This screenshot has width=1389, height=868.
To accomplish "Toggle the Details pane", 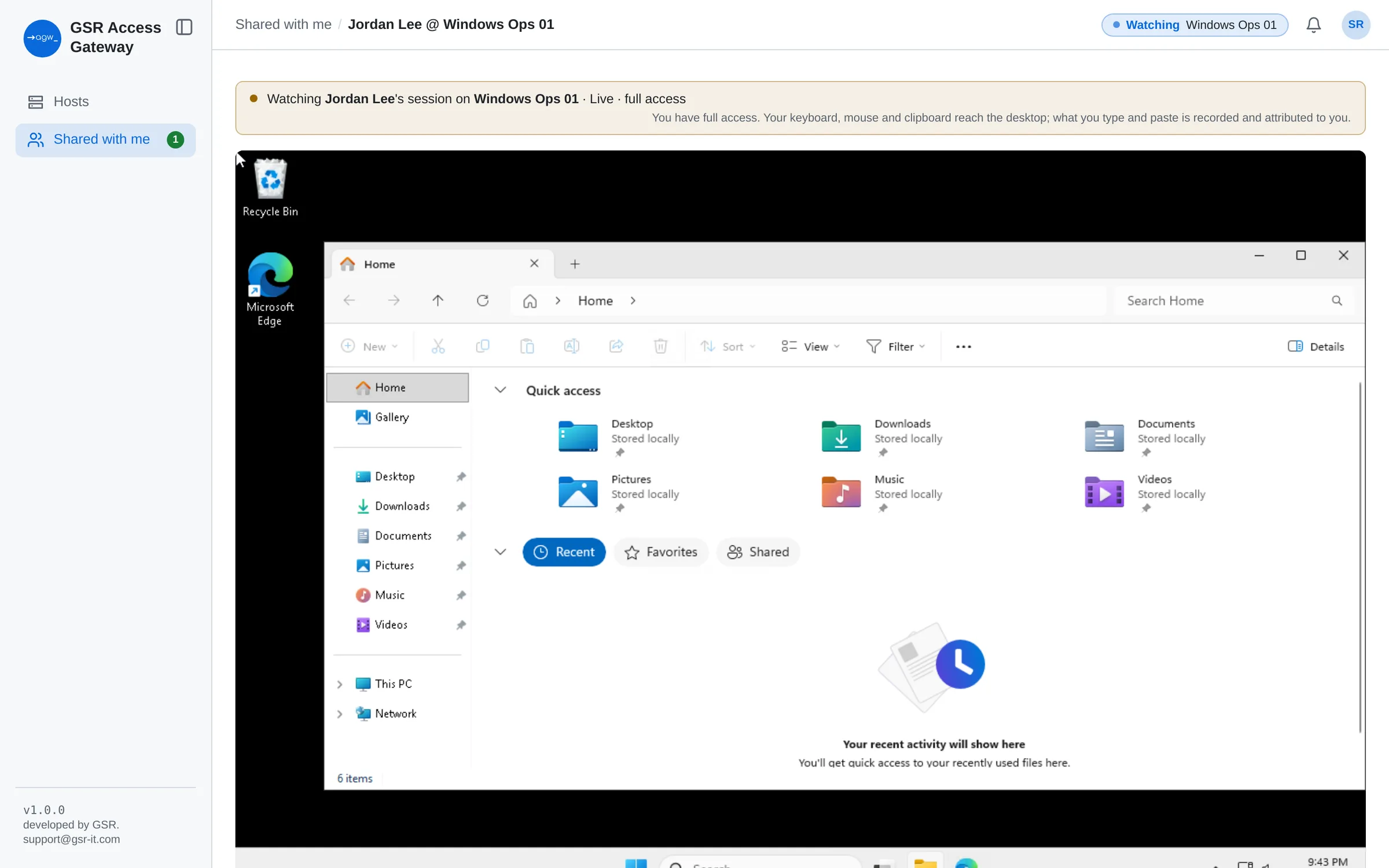I will [1315, 346].
